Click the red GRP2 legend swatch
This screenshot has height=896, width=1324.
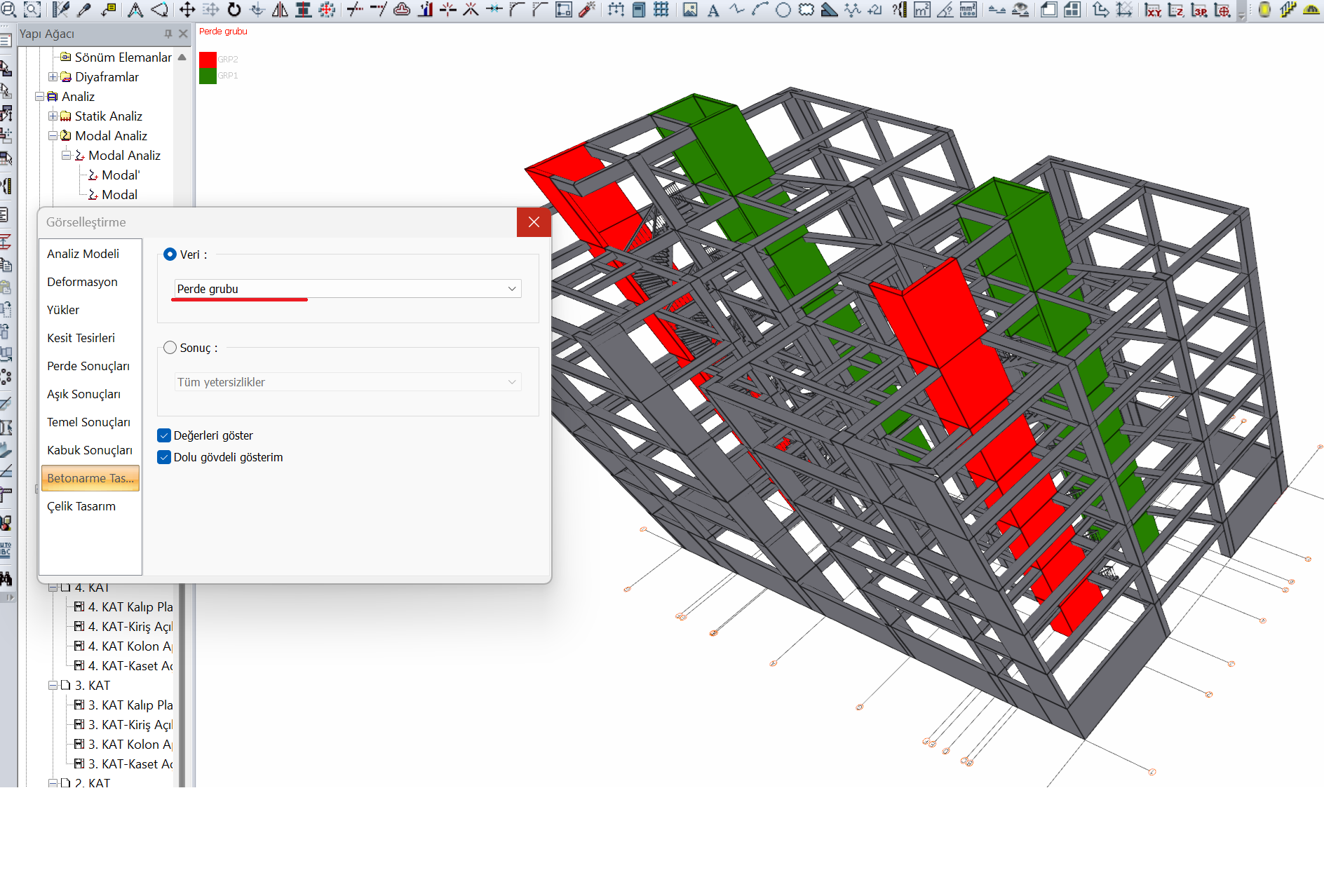coord(208,60)
